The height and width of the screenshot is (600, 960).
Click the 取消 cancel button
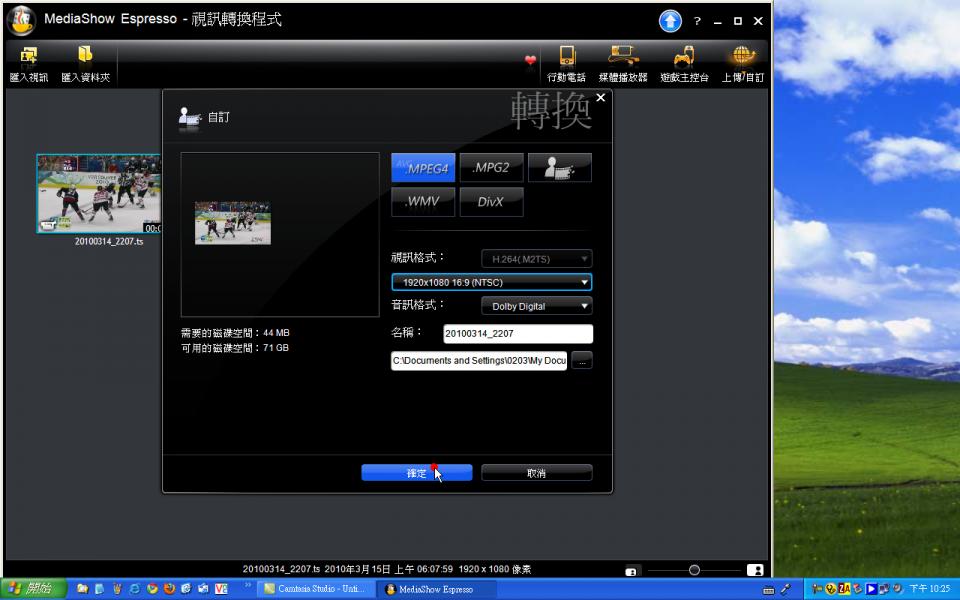(537, 473)
